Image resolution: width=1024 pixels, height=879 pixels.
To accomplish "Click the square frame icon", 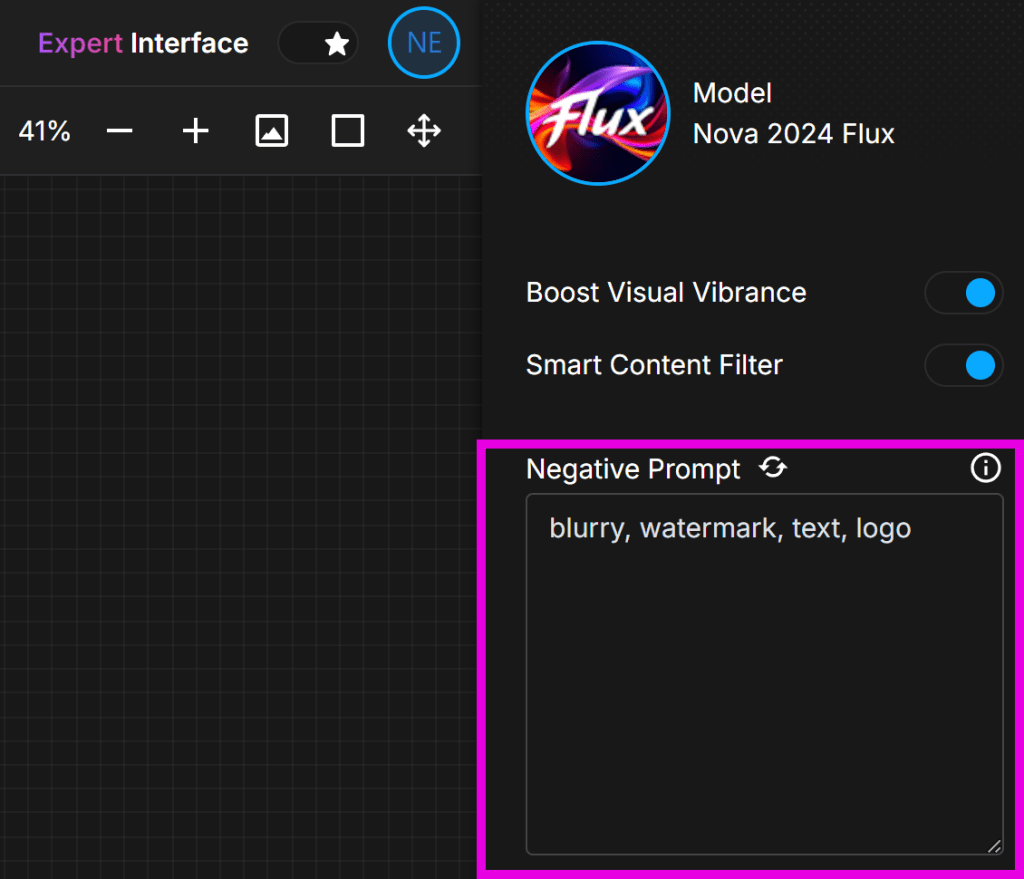I will [x=348, y=131].
